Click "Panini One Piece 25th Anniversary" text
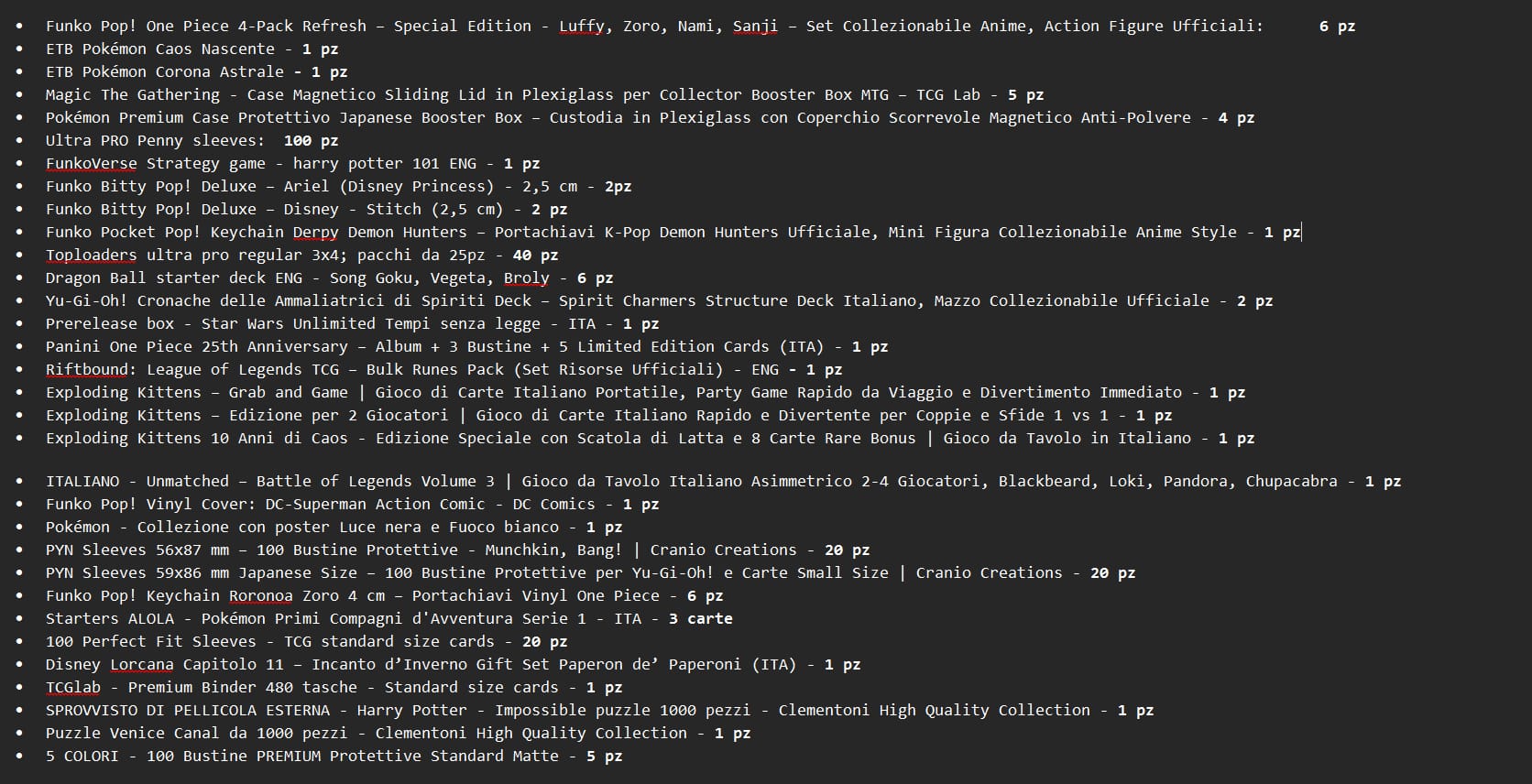 click(197, 347)
